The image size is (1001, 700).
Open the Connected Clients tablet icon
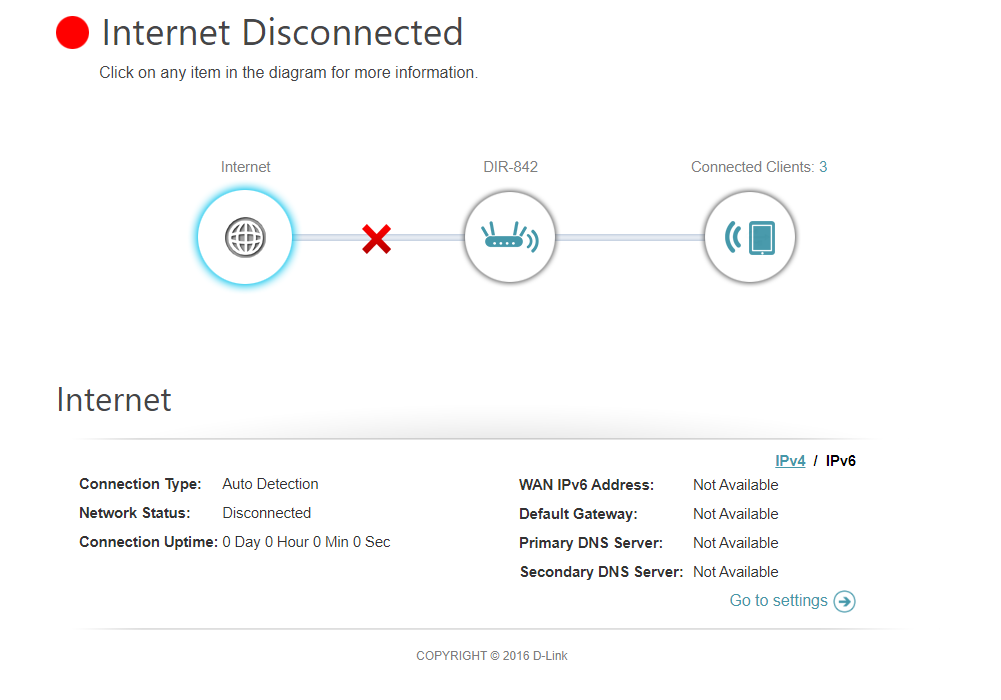coord(749,237)
